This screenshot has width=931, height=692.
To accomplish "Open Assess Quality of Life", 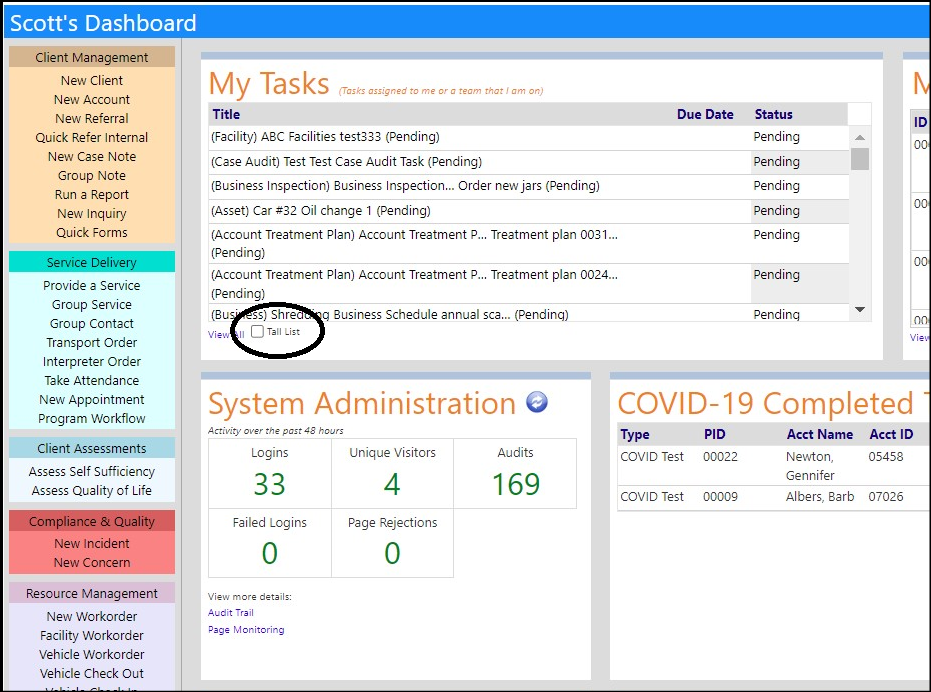I will pyautogui.click(x=92, y=490).
